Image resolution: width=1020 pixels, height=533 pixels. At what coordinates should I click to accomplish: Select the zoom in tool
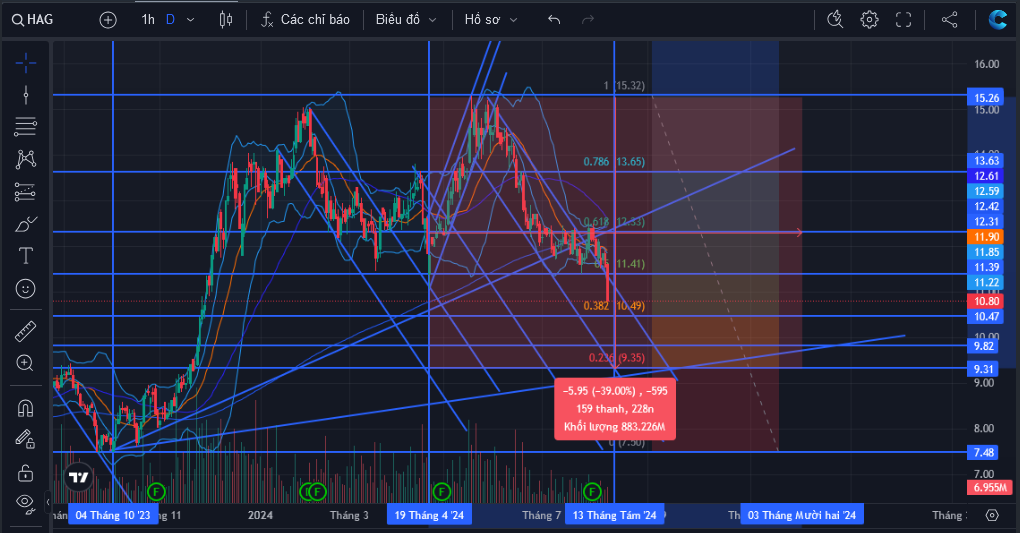25,363
